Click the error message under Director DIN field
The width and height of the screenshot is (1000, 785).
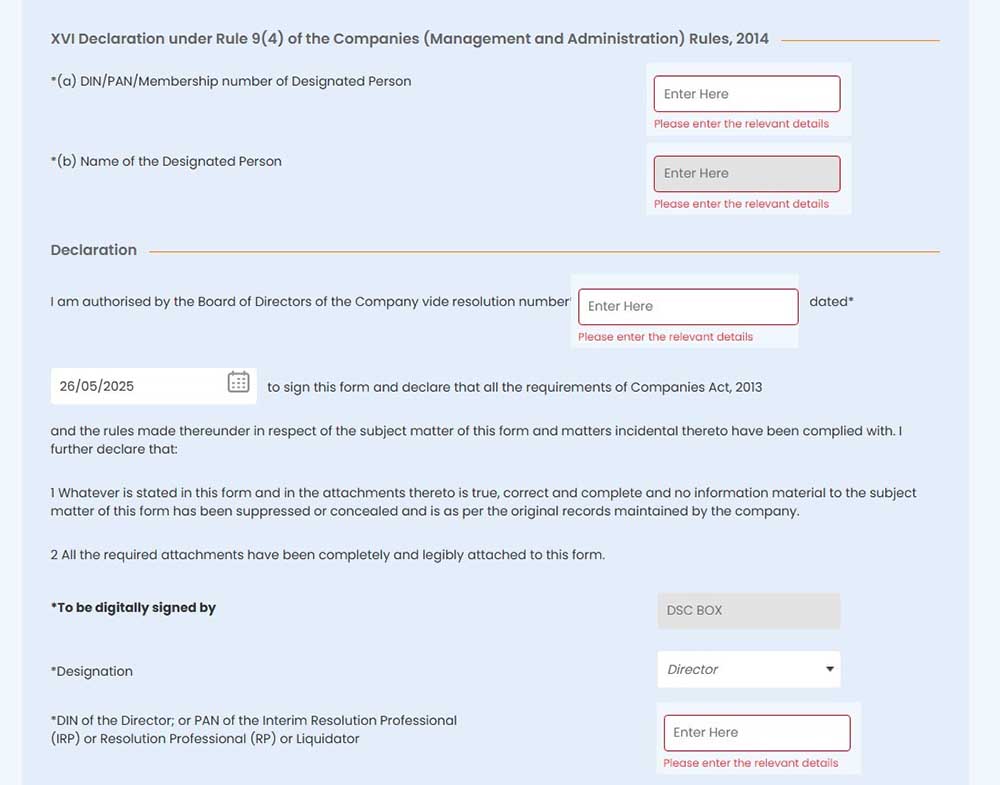750,763
